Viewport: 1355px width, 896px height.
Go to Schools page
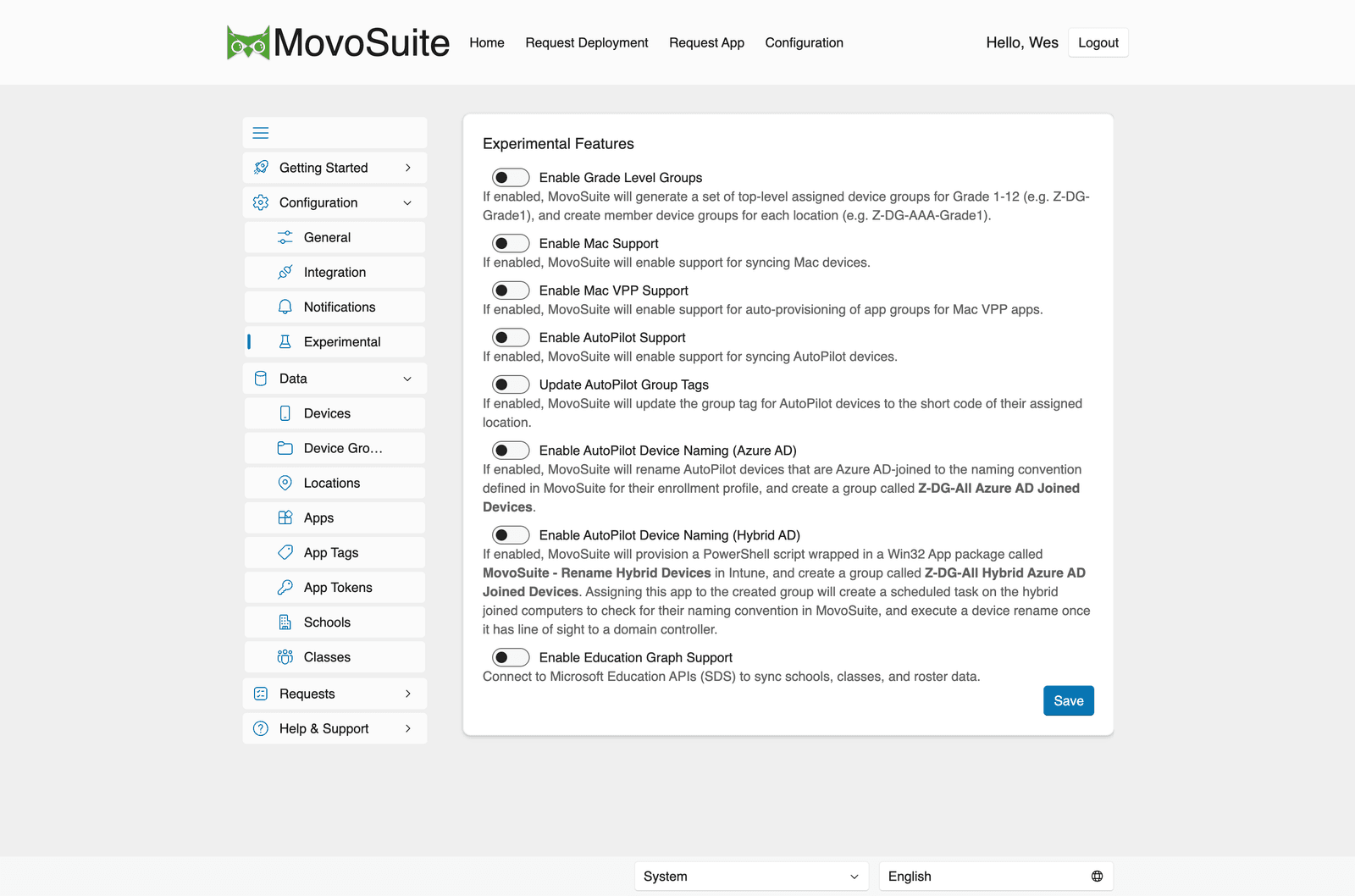click(x=335, y=622)
